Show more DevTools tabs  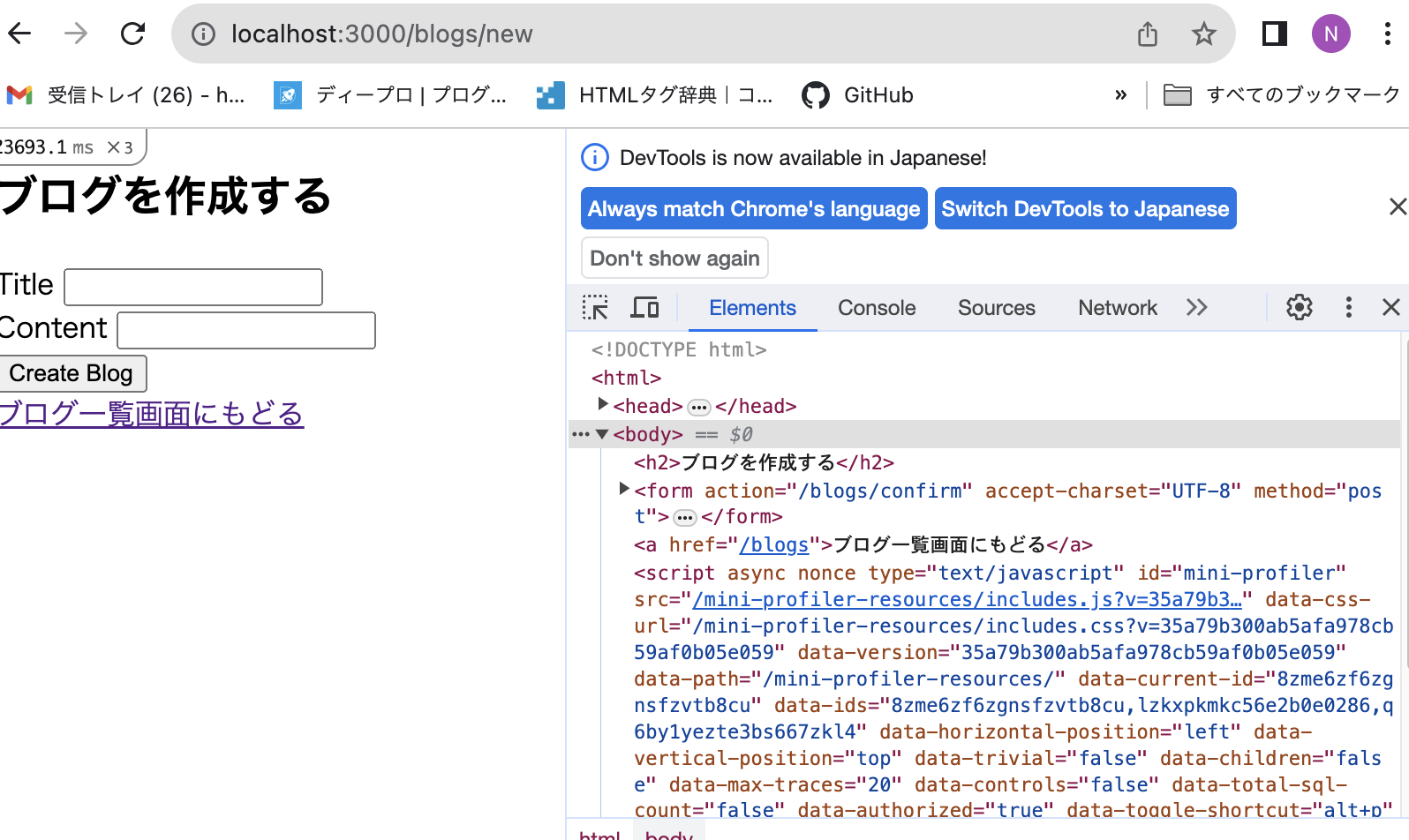(1196, 307)
